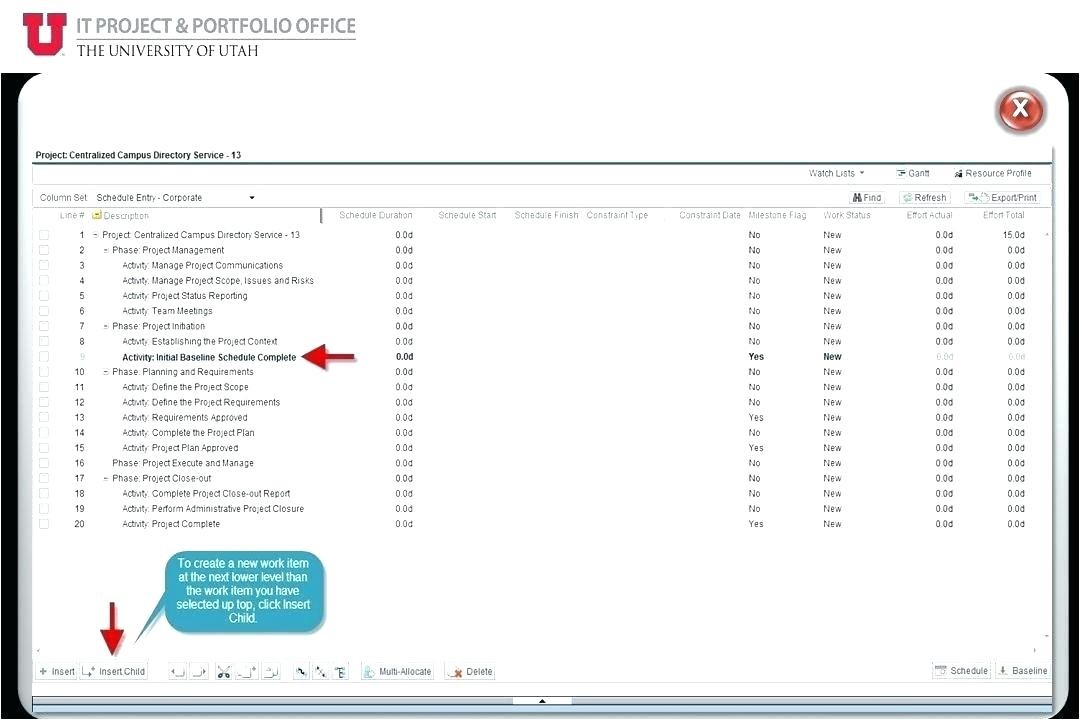Select the Initial Baseline Schedule Complete activity
1080x720 pixels.
[x=209, y=357]
